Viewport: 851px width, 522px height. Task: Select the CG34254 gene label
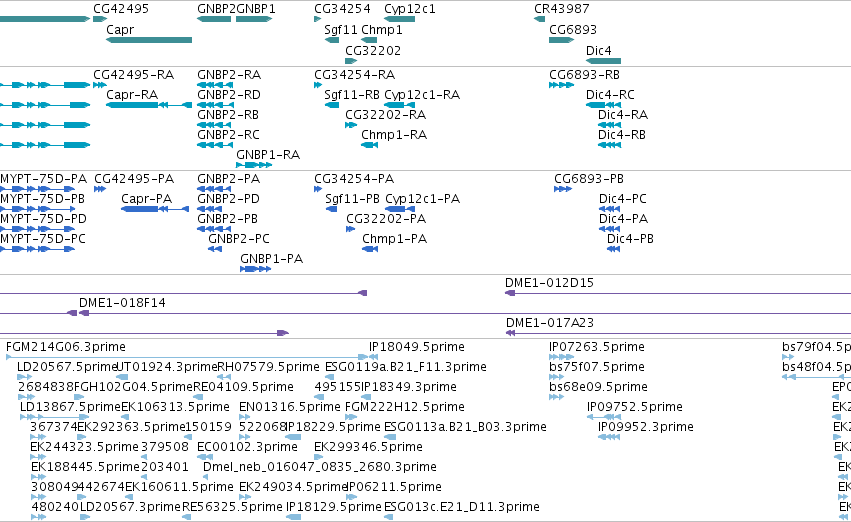coord(342,9)
